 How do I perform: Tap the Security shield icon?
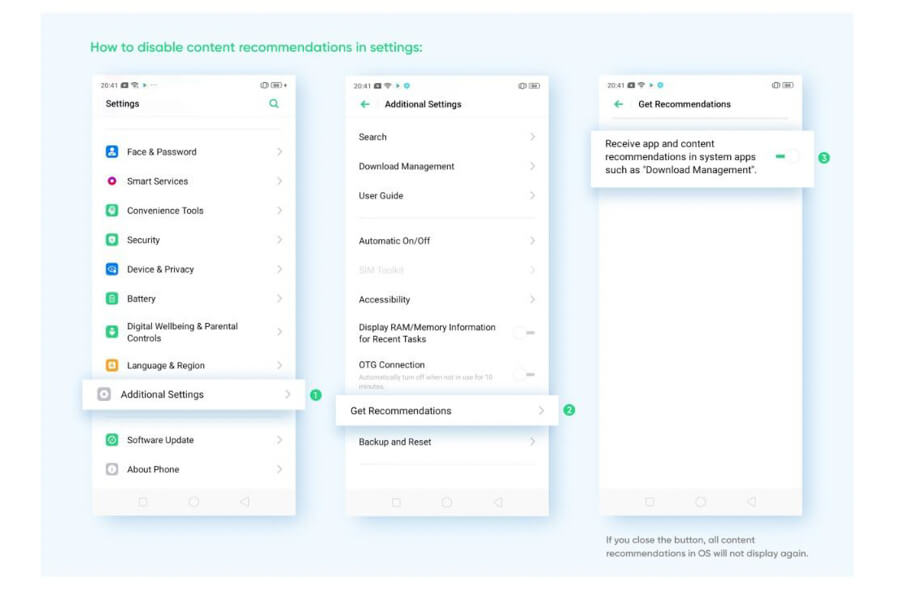click(112, 240)
